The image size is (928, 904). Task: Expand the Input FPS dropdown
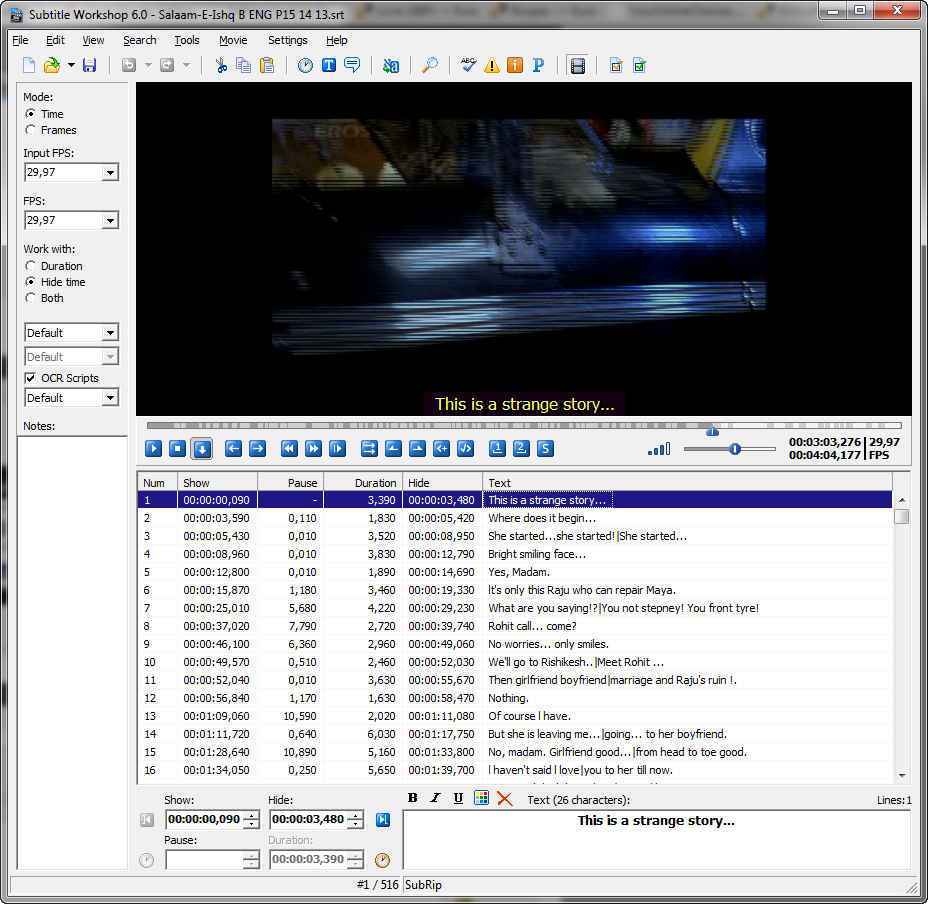point(110,173)
